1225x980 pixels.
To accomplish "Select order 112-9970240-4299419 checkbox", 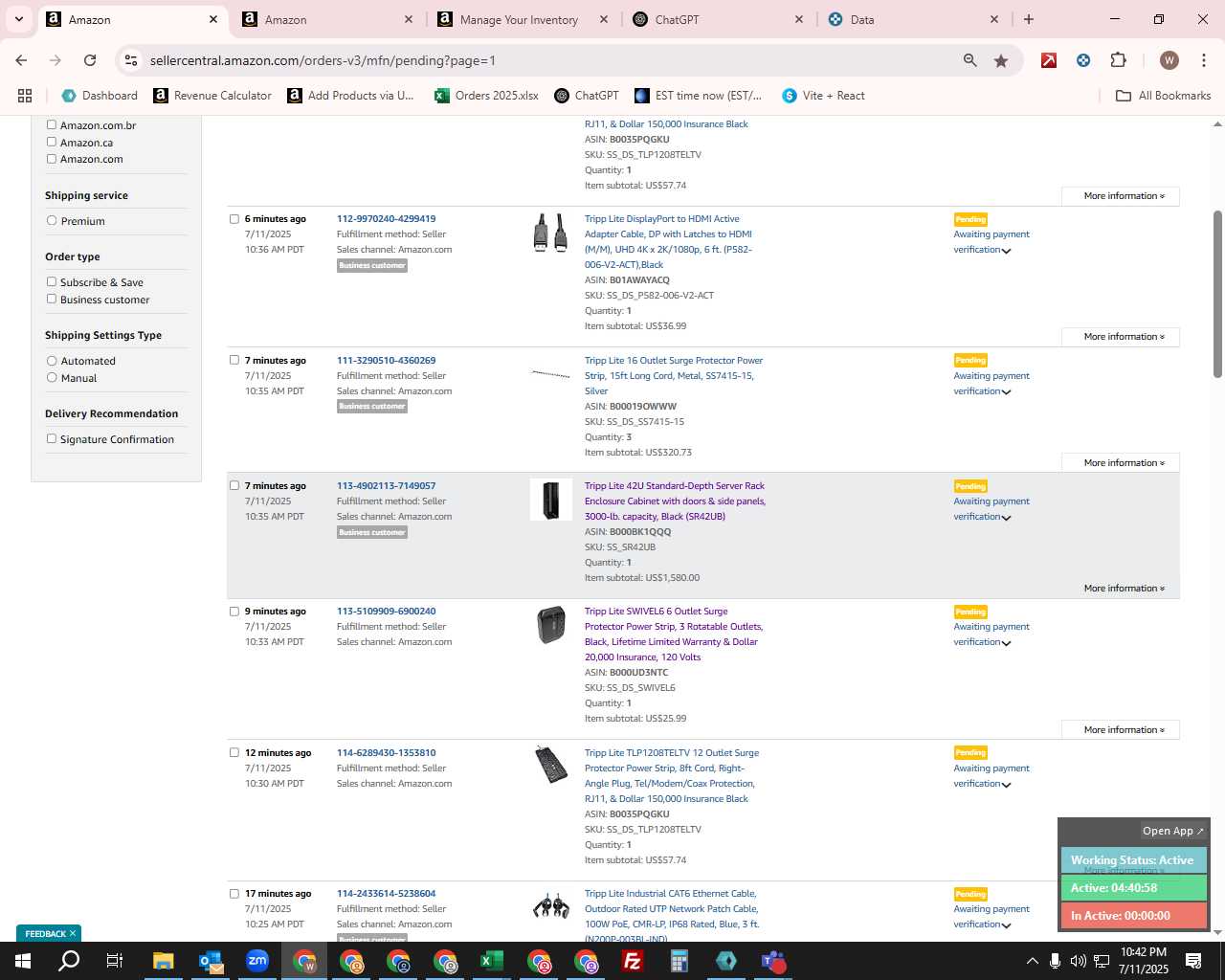I will click(x=234, y=219).
